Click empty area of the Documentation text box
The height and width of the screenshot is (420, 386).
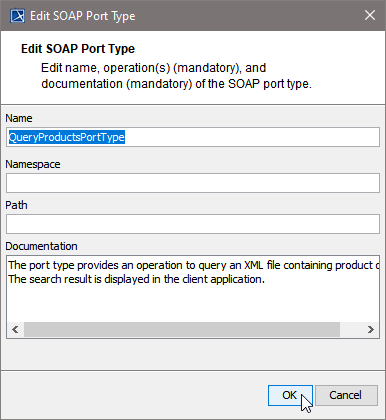(x=193, y=303)
